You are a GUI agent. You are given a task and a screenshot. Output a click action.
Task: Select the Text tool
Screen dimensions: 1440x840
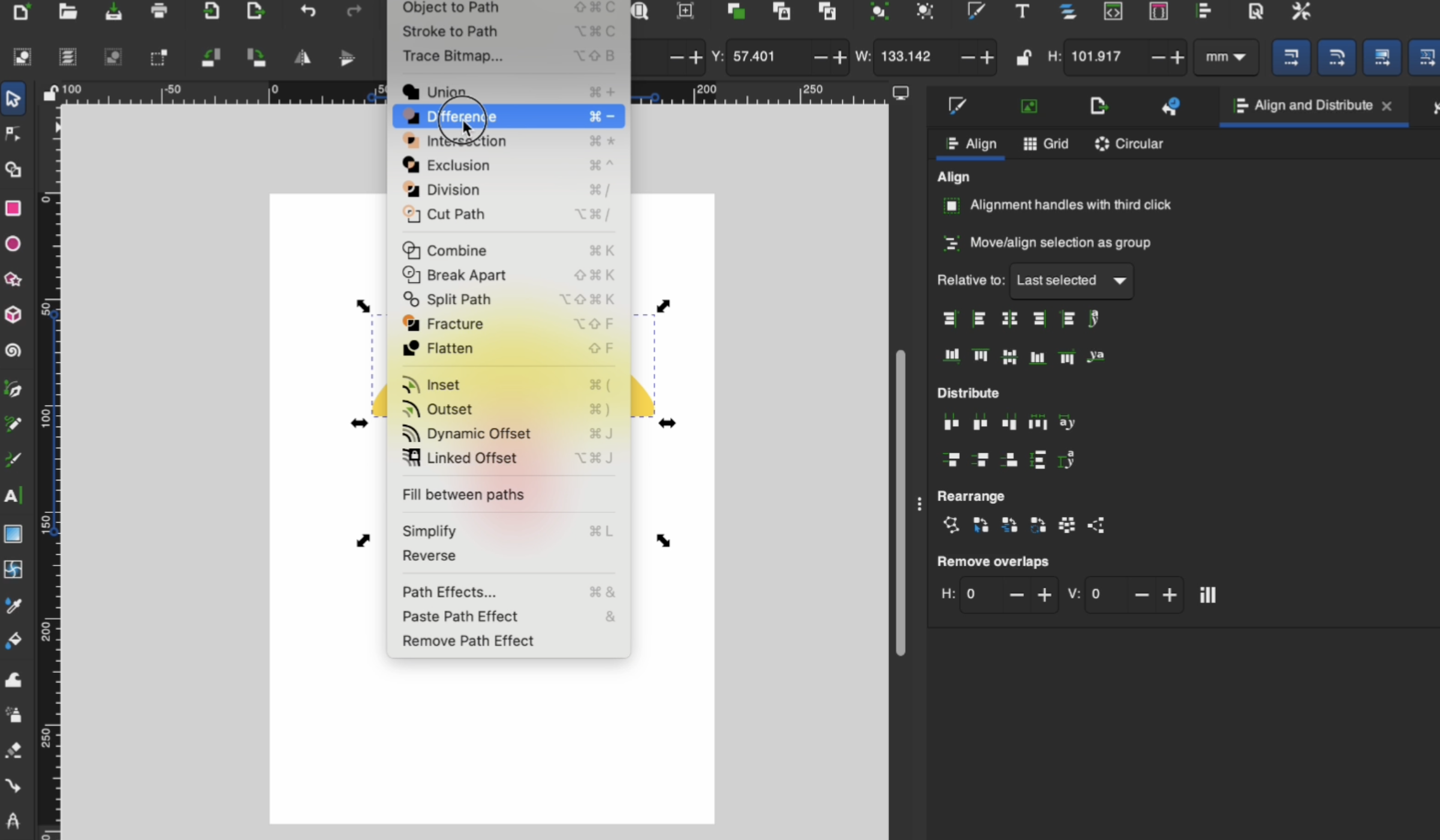(13, 495)
